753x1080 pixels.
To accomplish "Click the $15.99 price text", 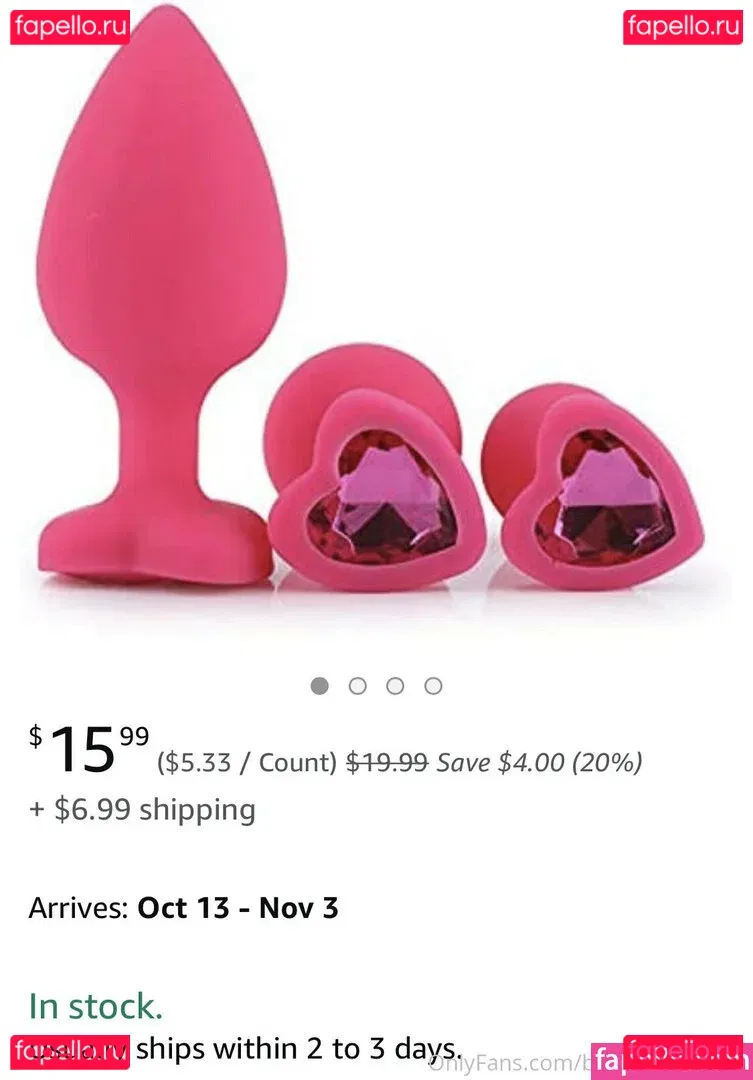I will [x=89, y=749].
